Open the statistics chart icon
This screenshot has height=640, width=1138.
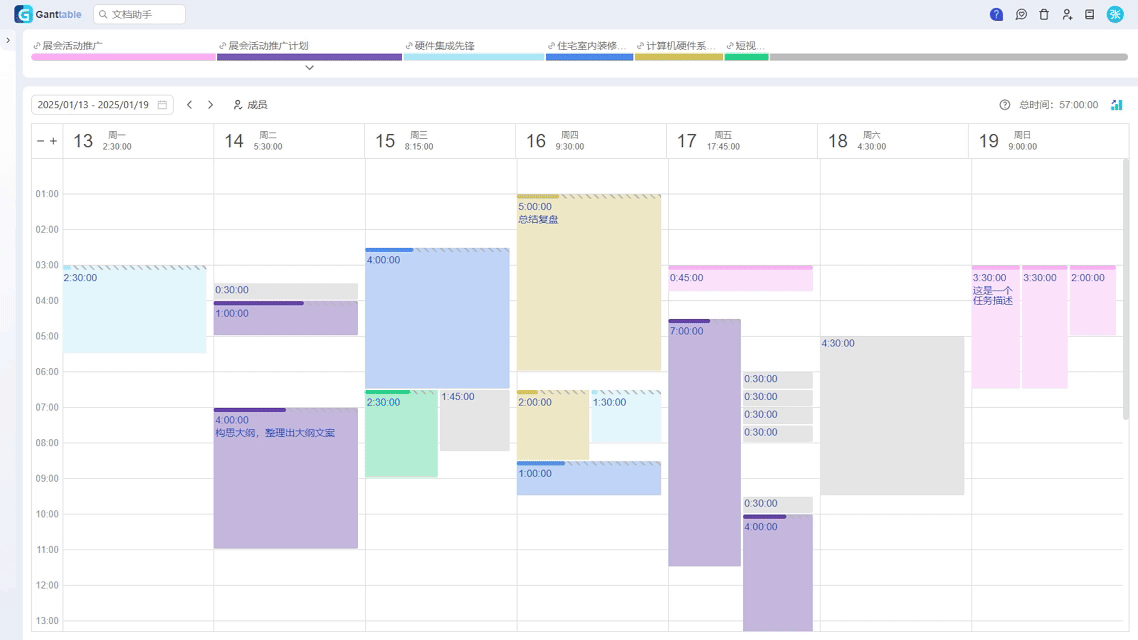1117,105
